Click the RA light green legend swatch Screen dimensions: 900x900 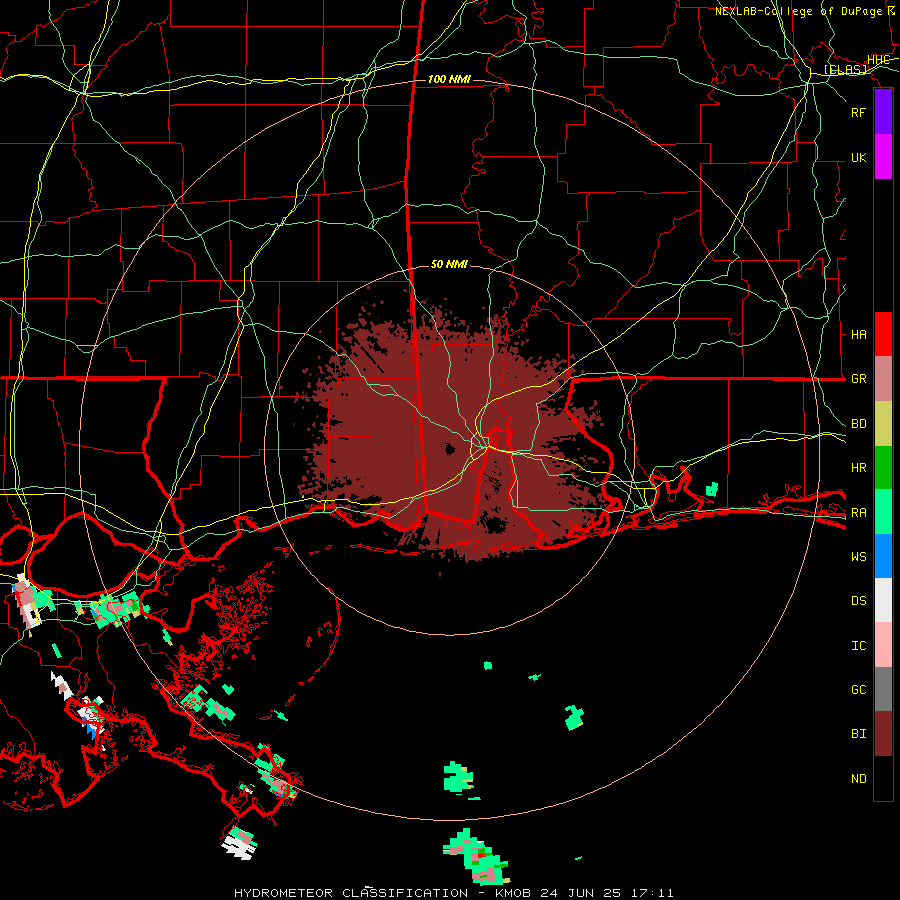(883, 512)
